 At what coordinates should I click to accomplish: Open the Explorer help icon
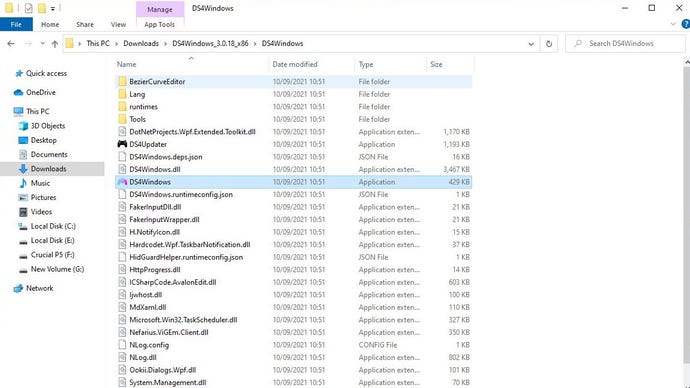(x=685, y=25)
